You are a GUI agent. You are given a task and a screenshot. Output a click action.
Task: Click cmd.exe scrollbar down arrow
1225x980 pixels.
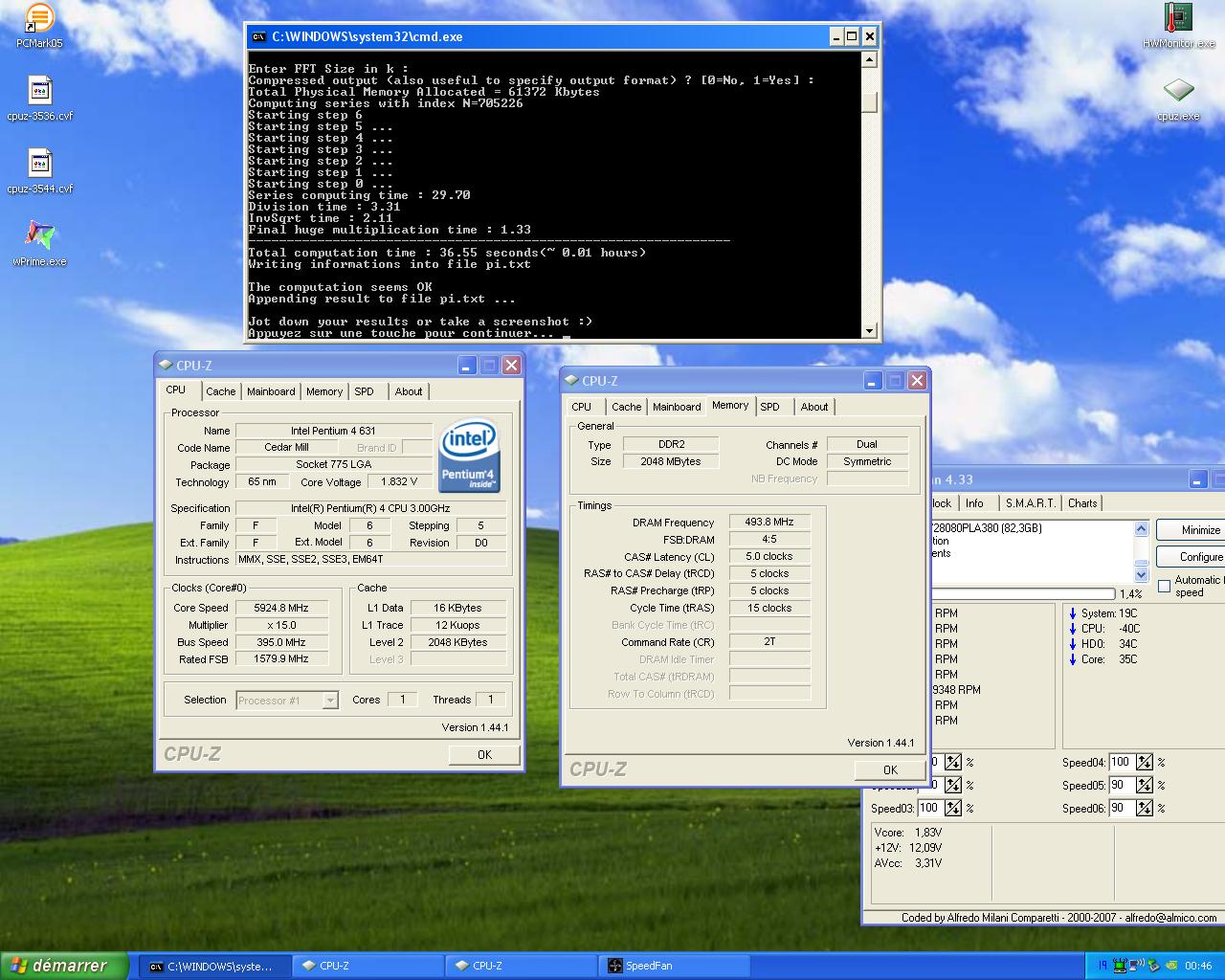[x=869, y=331]
